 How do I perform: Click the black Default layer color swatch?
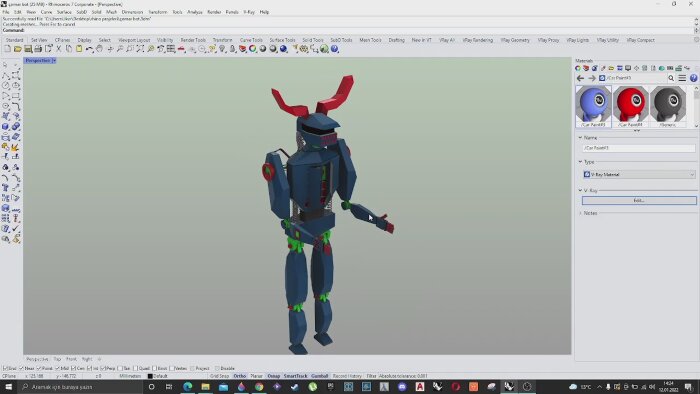coord(150,376)
